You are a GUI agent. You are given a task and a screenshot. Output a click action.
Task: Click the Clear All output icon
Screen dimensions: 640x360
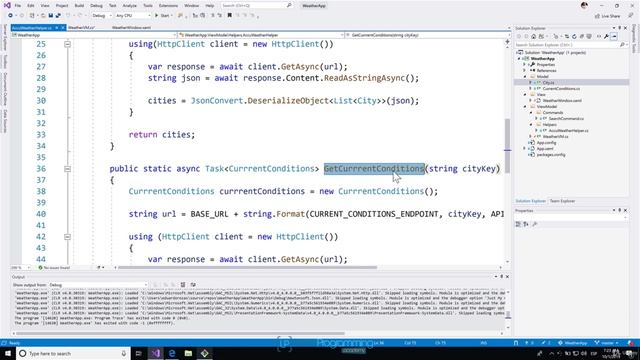click(x=183, y=285)
